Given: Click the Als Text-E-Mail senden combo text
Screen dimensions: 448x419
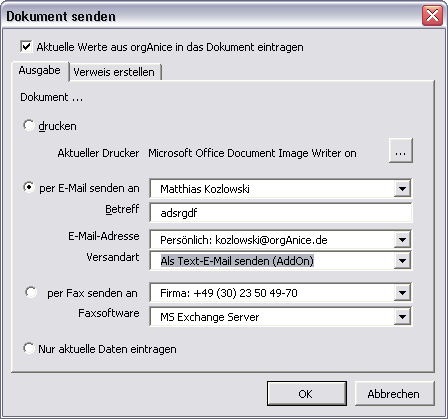Looking at the screenshot, I should 237,261.
